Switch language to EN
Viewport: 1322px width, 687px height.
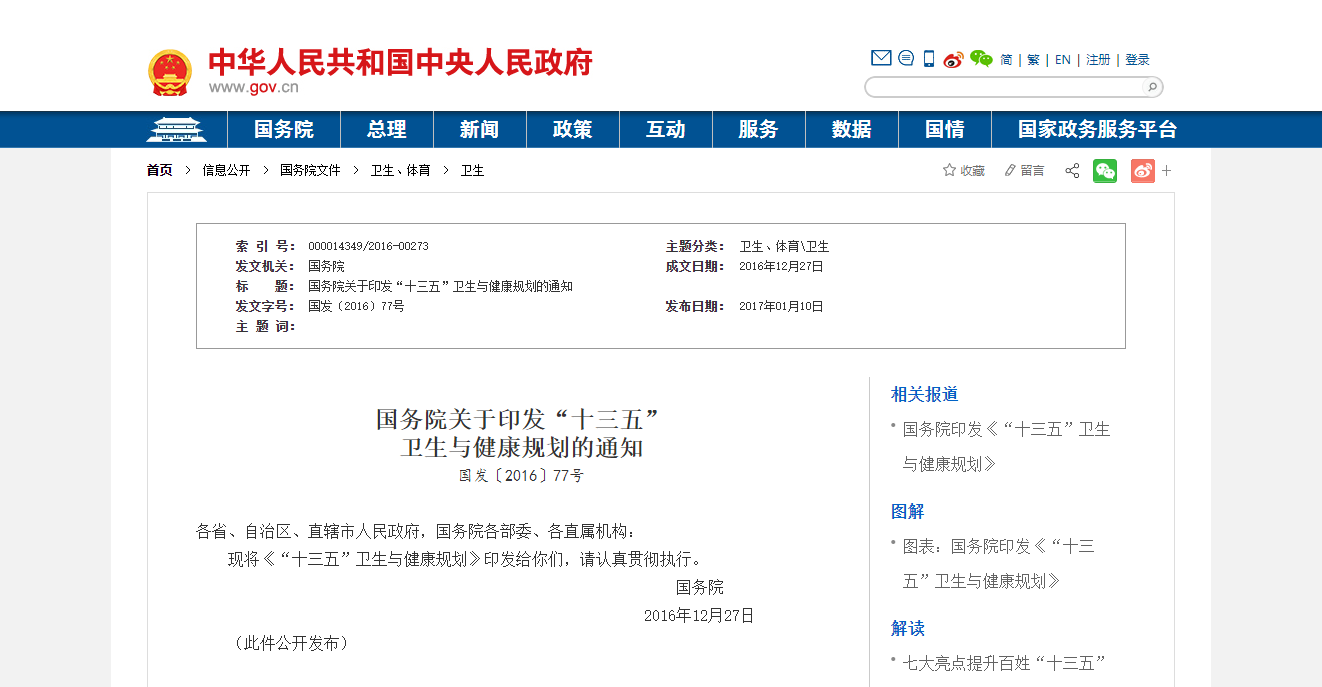(1062, 60)
